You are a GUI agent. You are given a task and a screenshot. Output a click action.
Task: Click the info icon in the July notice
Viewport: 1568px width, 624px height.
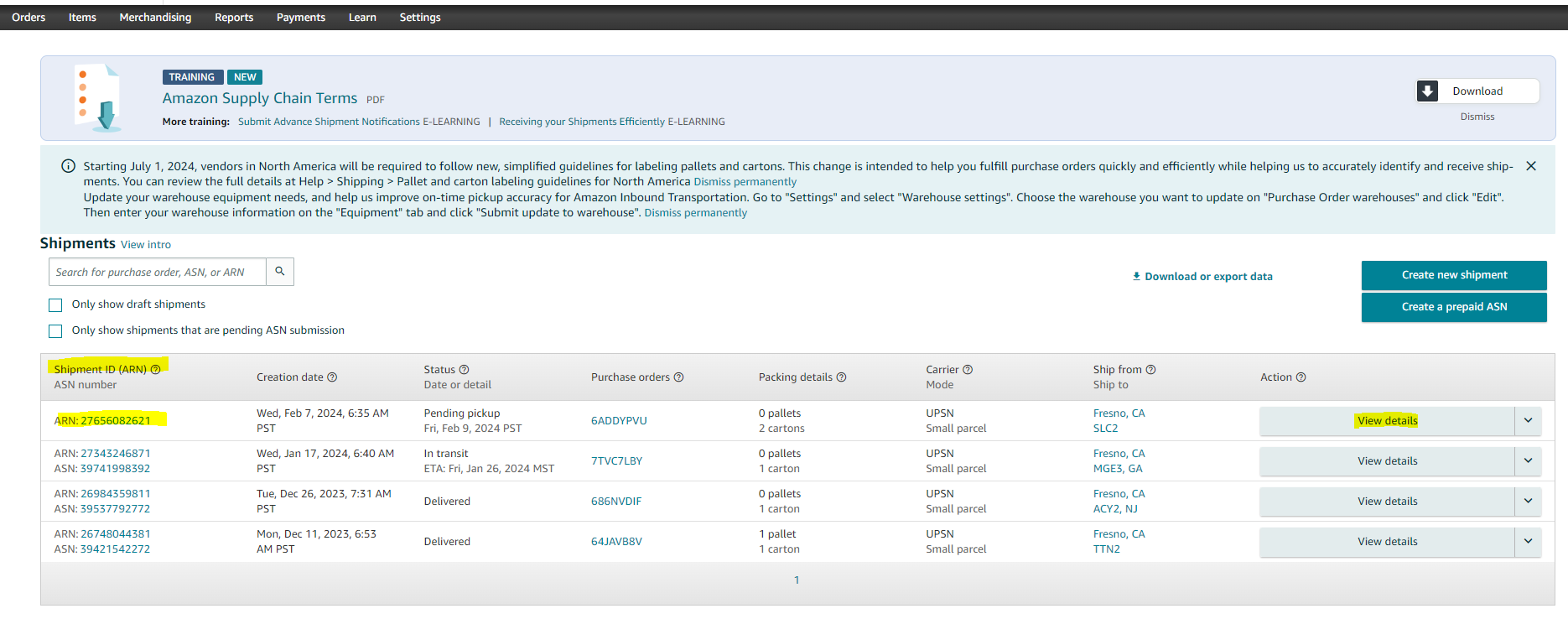click(68, 166)
